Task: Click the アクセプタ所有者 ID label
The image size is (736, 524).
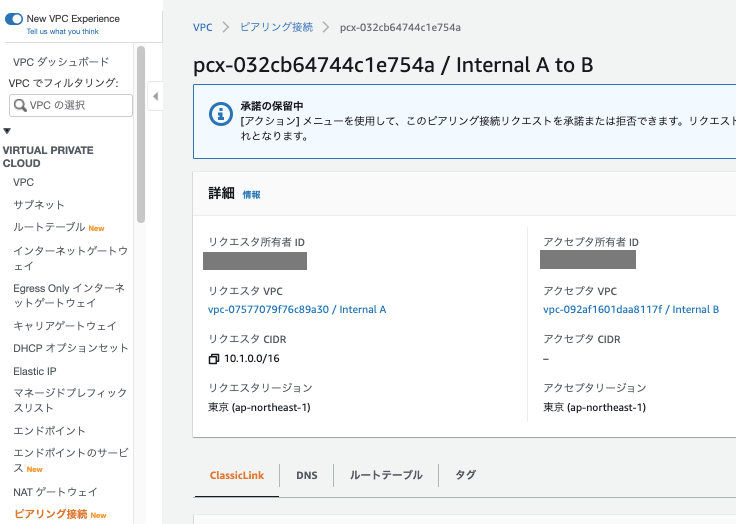Action: tap(591, 242)
